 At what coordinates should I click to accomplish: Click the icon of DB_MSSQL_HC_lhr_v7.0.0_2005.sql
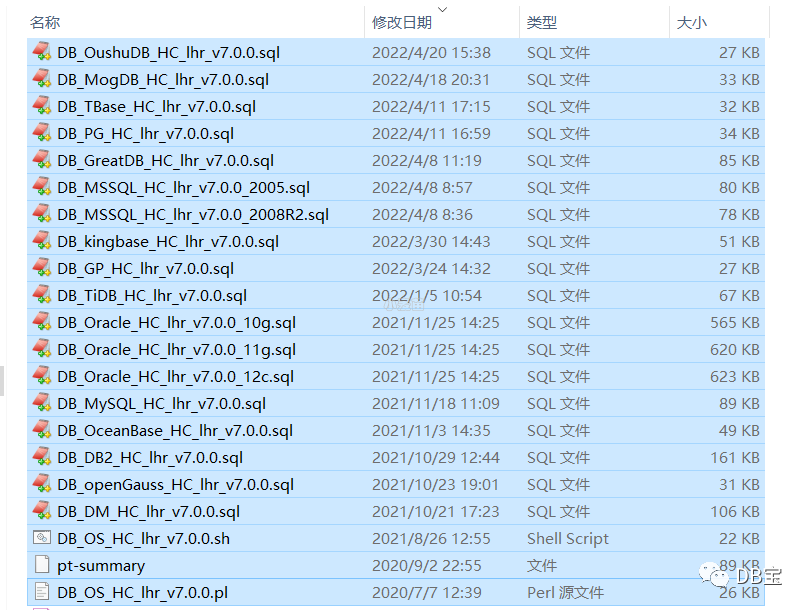[x=42, y=187]
